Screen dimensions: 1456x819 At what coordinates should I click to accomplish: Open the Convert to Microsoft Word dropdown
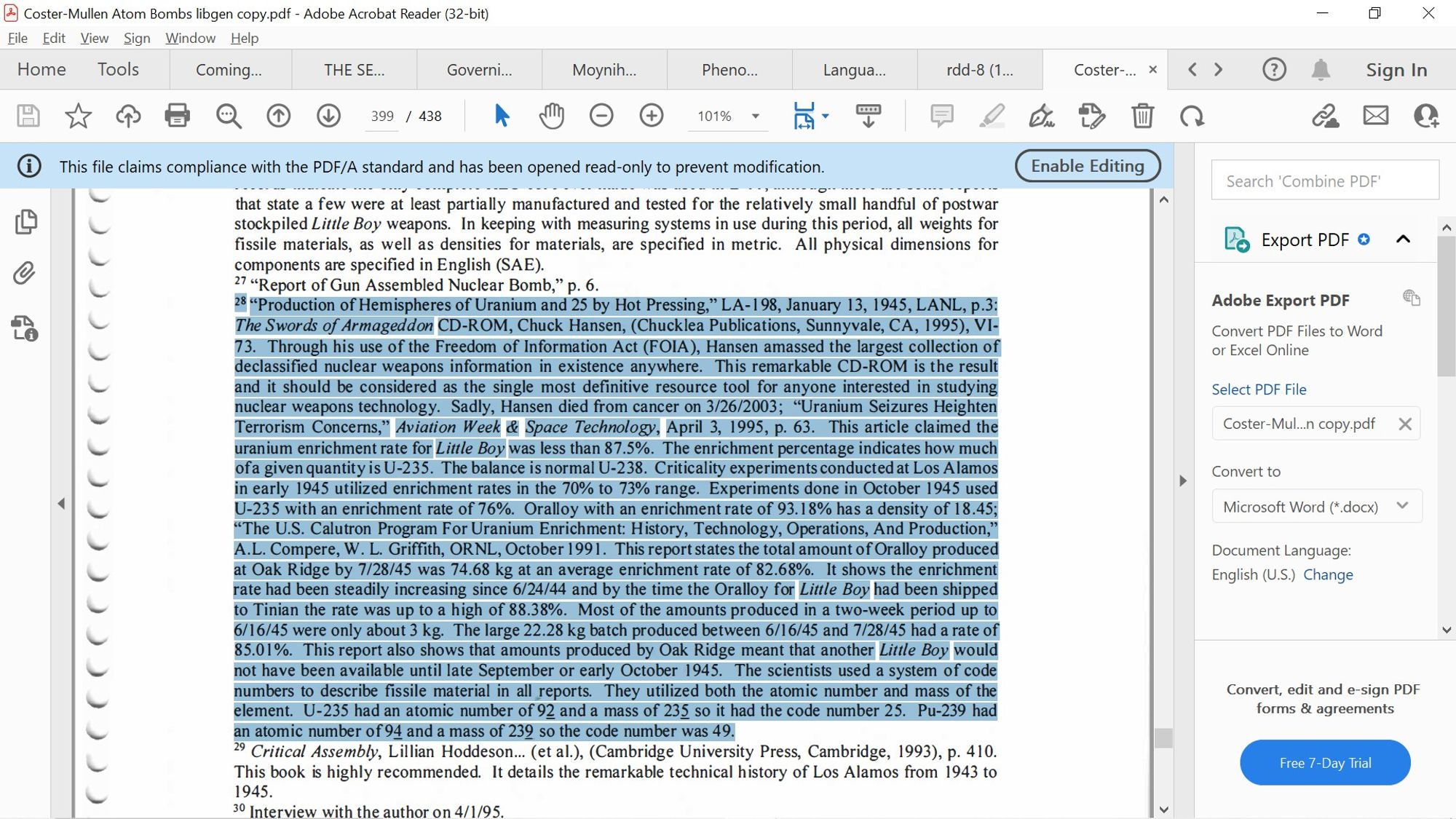click(1316, 507)
